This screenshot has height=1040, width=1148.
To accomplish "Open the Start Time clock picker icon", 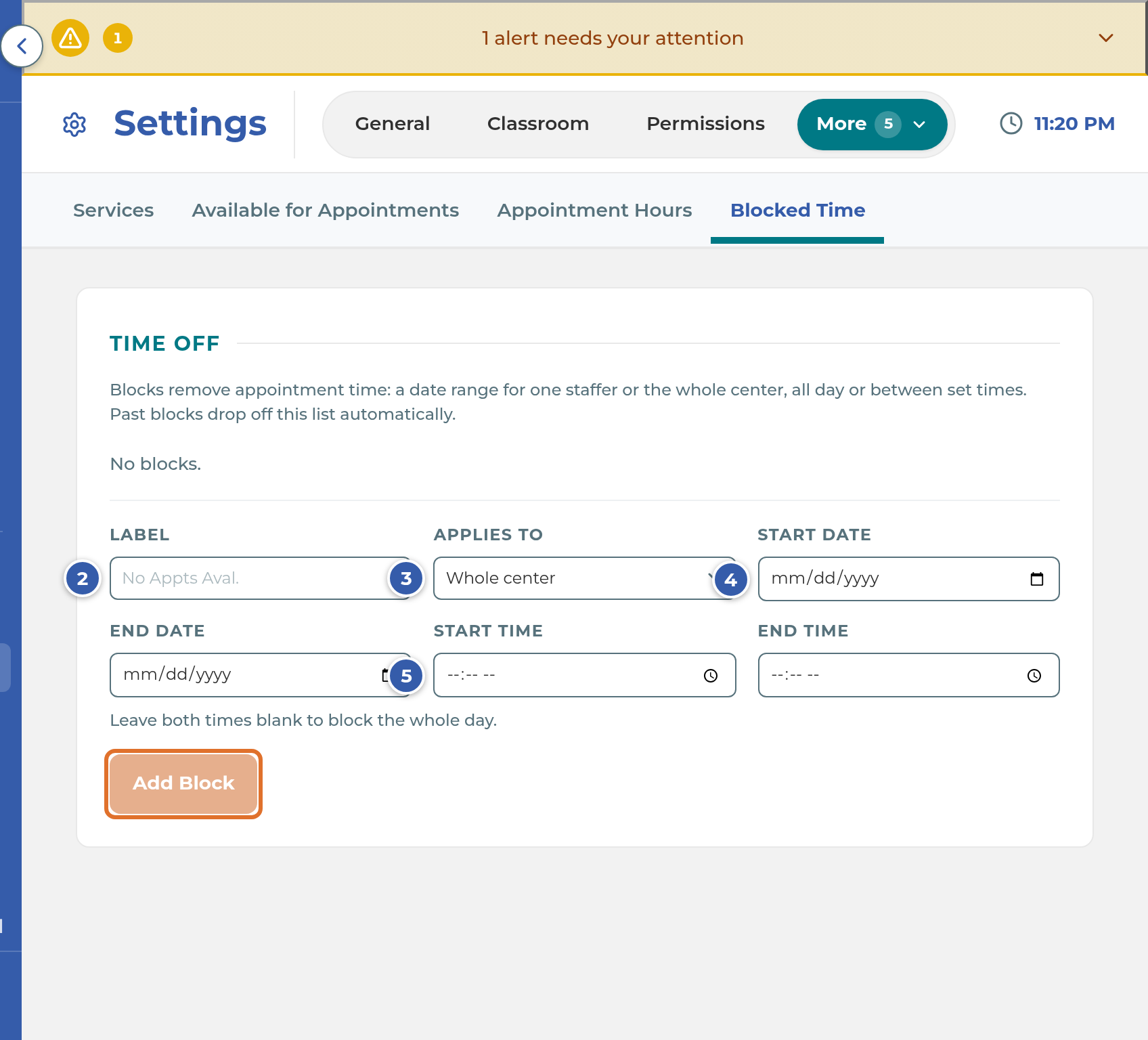I will (x=711, y=676).
